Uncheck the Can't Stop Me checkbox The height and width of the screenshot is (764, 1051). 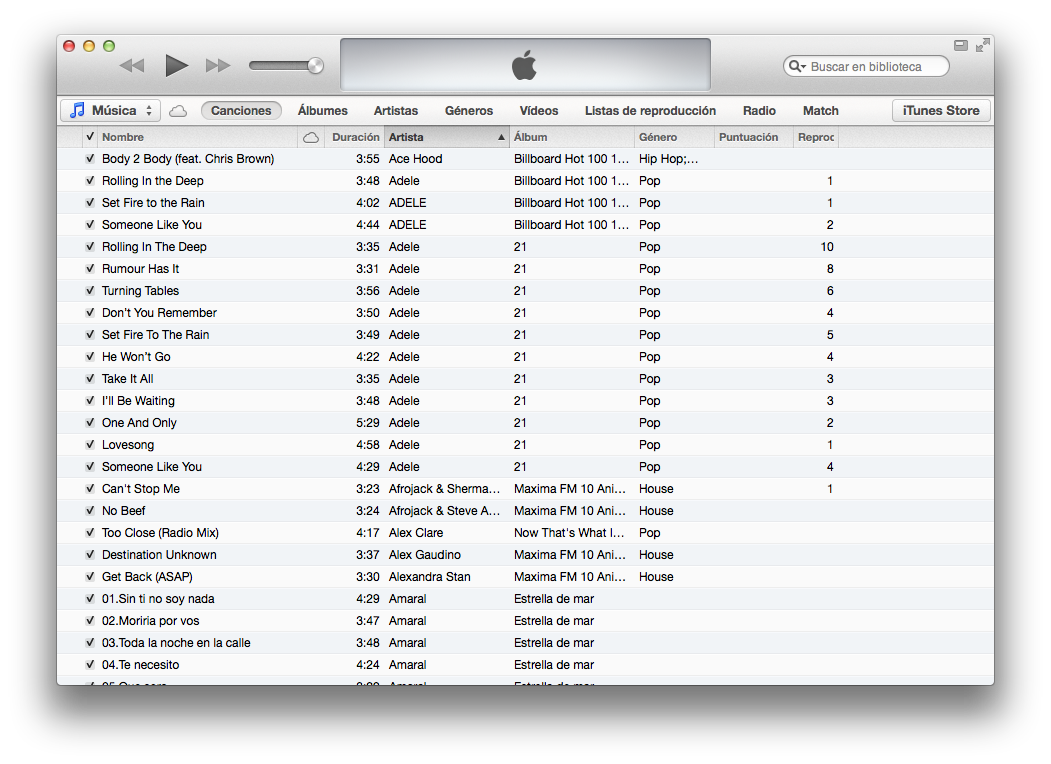(90, 489)
